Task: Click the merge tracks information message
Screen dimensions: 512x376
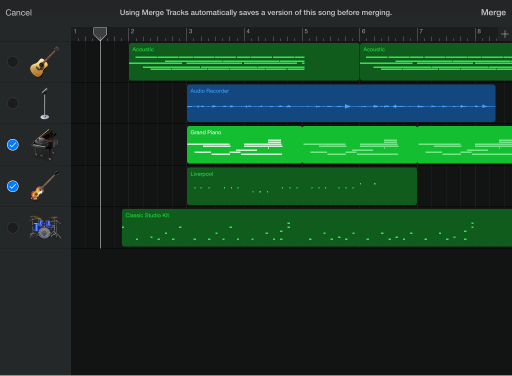Action: click(256, 13)
